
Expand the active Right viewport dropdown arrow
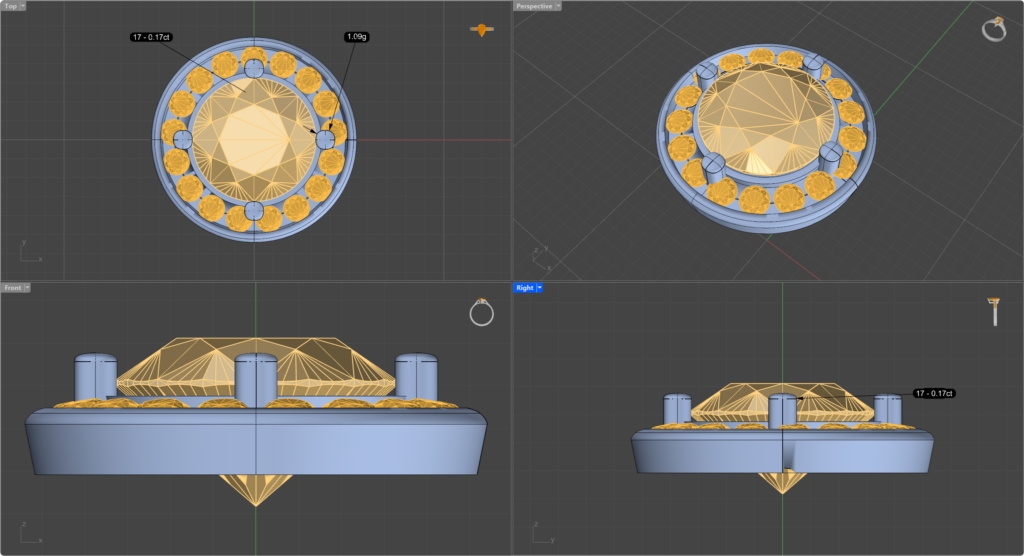pos(539,288)
